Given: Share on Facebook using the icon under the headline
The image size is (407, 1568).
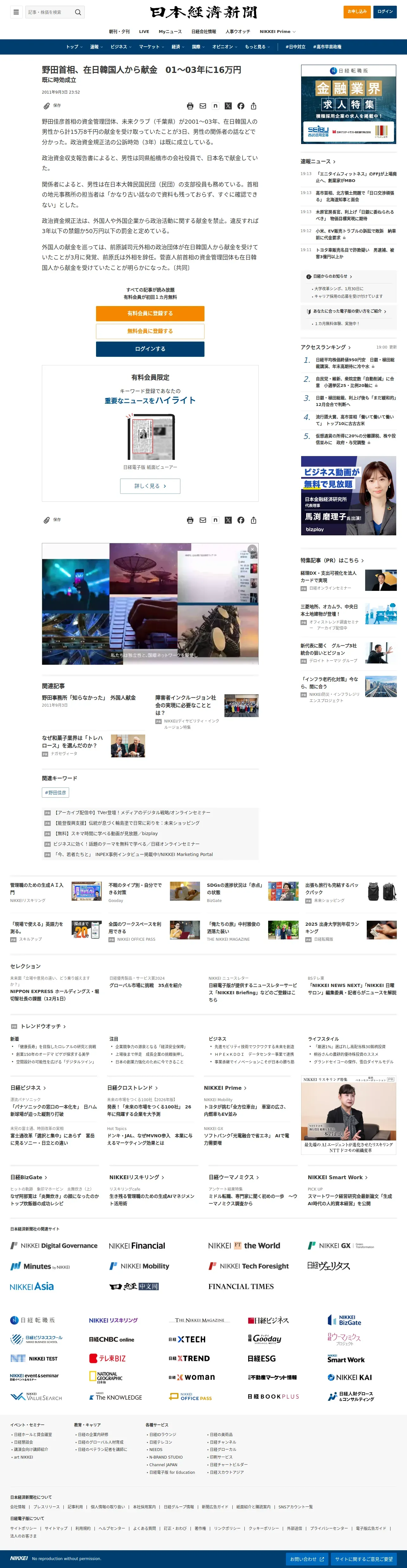Looking at the screenshot, I should pos(241,106).
